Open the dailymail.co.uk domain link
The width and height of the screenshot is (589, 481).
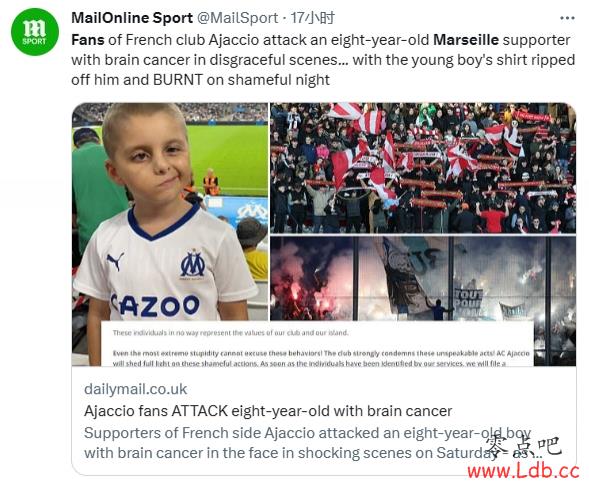tap(136, 389)
